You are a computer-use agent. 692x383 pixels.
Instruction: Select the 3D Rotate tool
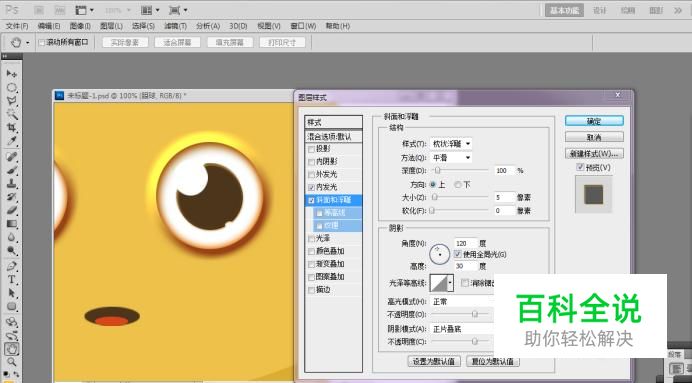pos(11,322)
